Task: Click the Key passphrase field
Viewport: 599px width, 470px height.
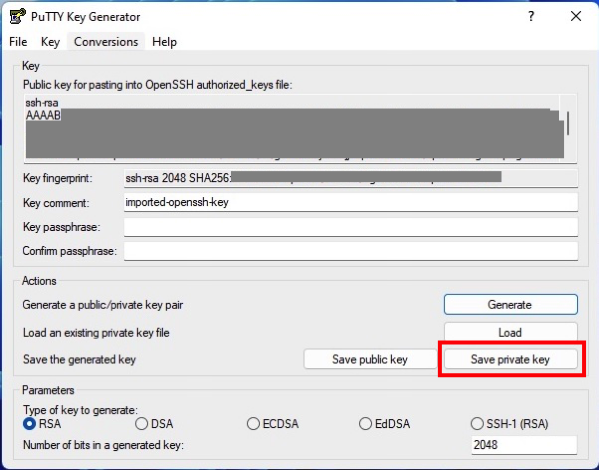Action: 351,227
